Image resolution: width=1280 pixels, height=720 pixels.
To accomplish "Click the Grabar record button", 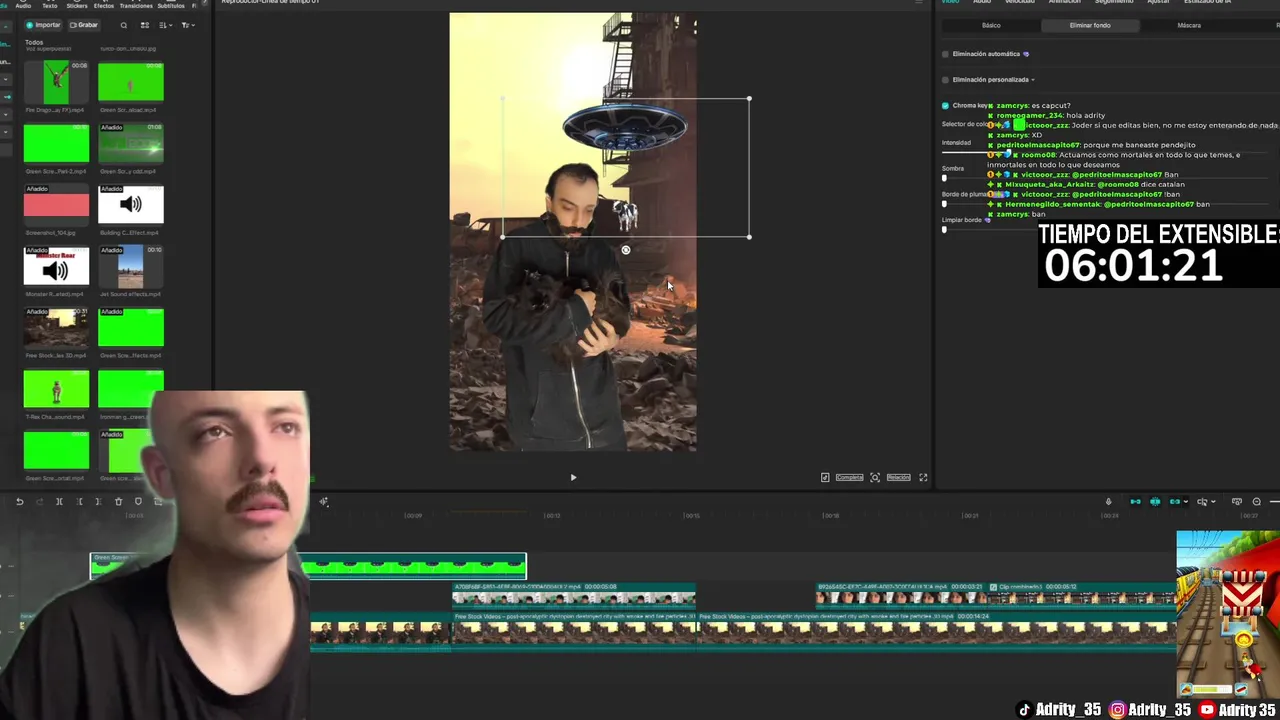I will [x=84, y=25].
